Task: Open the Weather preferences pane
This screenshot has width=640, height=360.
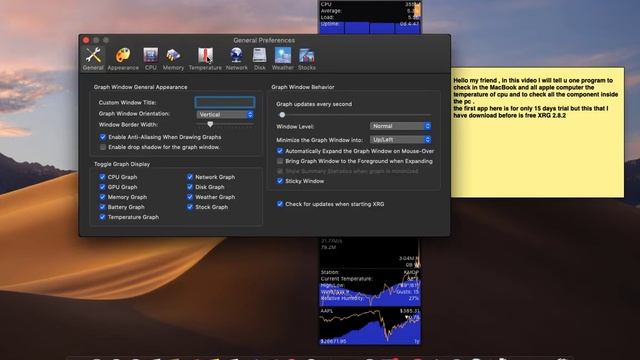Action: [x=282, y=58]
